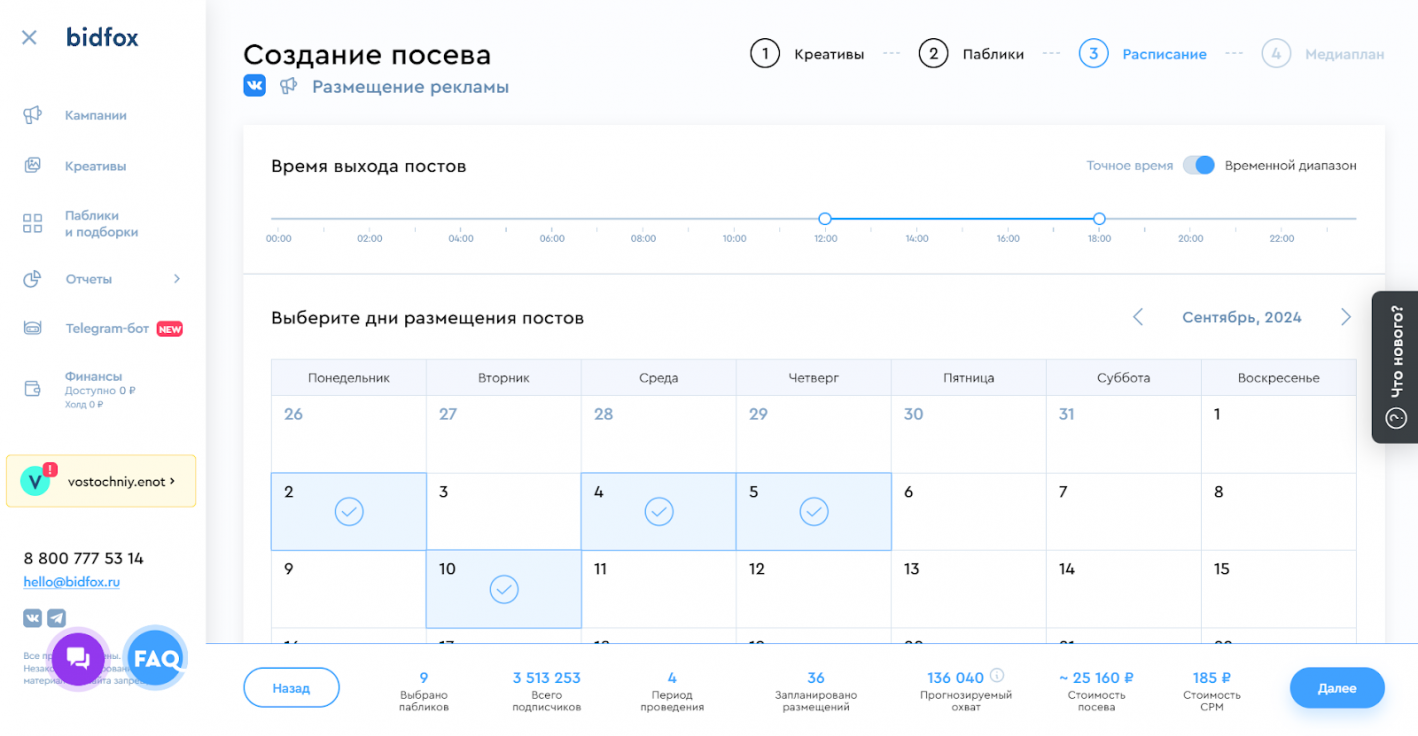The height and width of the screenshot is (736, 1418).
Task: Click the Сентябрь, 2024 month label
Action: click(1242, 317)
